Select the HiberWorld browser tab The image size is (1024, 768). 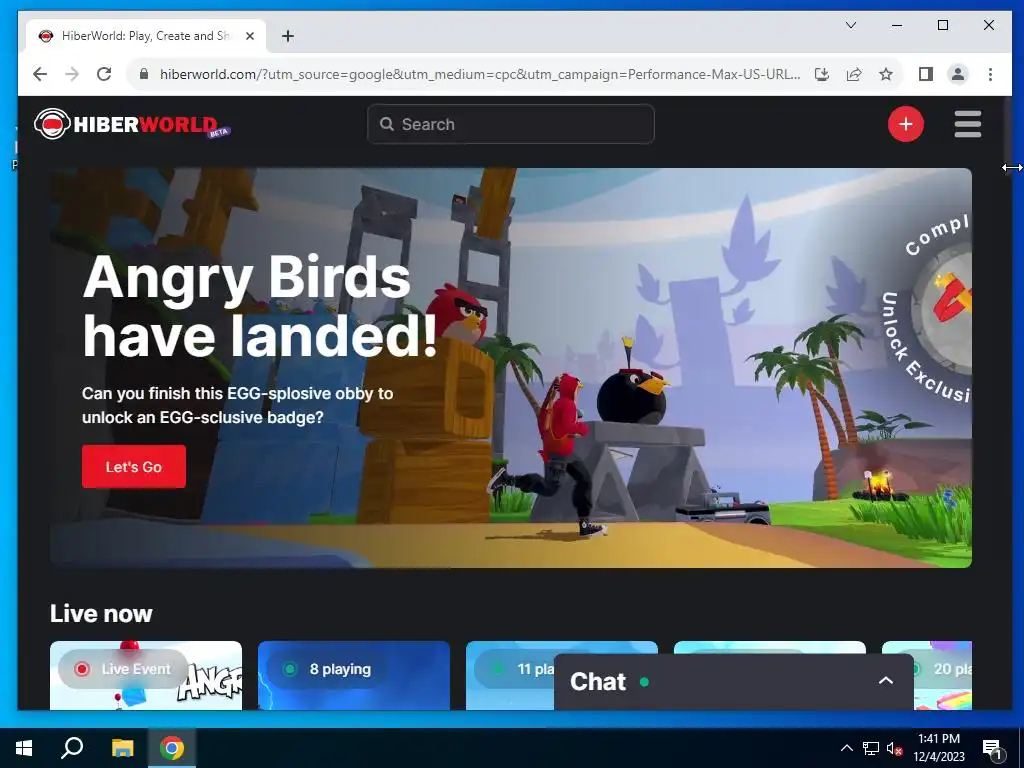pyautogui.click(x=146, y=36)
